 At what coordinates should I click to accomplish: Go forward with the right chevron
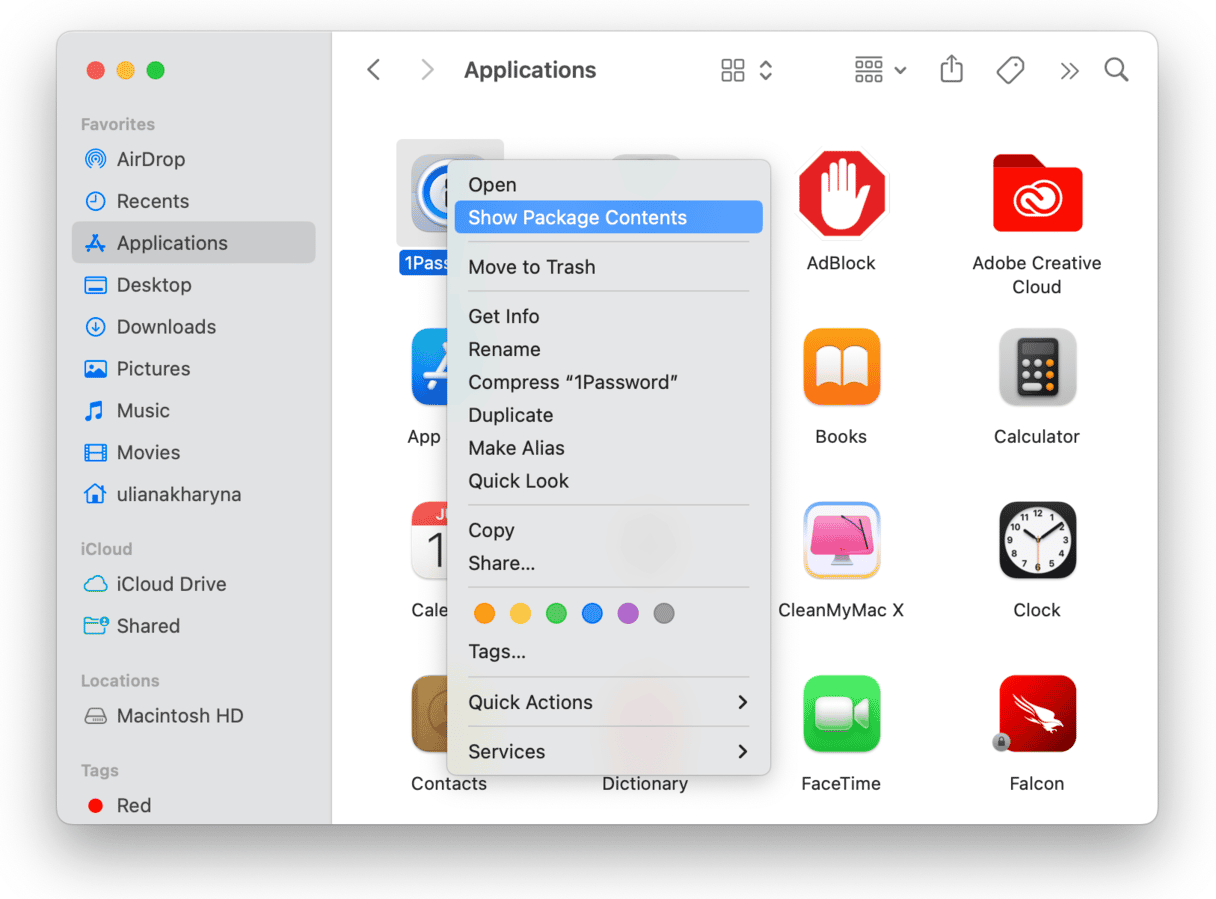[x=427, y=70]
